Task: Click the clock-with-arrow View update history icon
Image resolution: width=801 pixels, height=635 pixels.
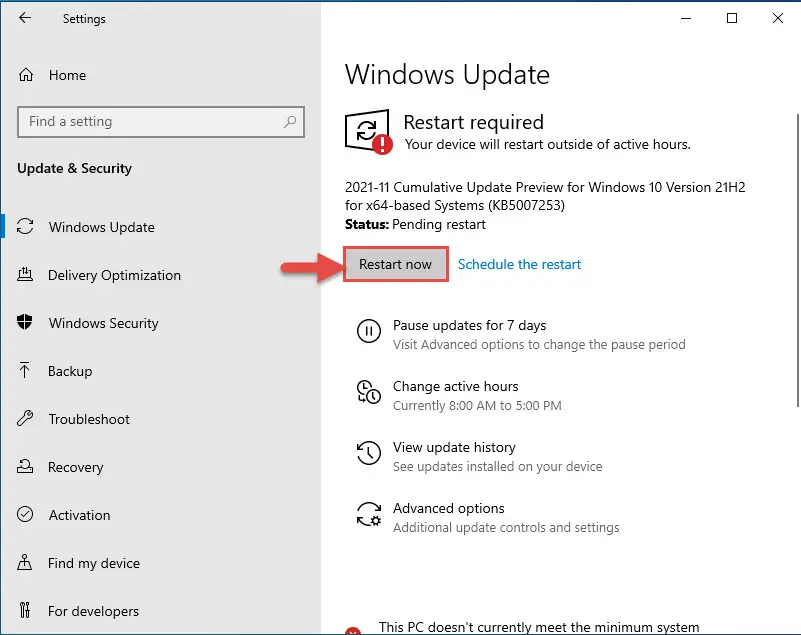Action: pos(368,453)
